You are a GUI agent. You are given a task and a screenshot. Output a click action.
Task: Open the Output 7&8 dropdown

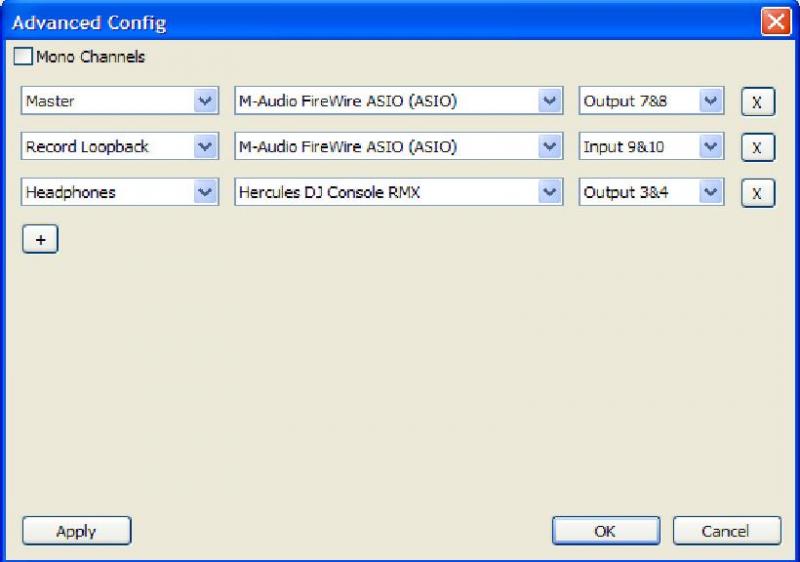pyautogui.click(x=652, y=100)
